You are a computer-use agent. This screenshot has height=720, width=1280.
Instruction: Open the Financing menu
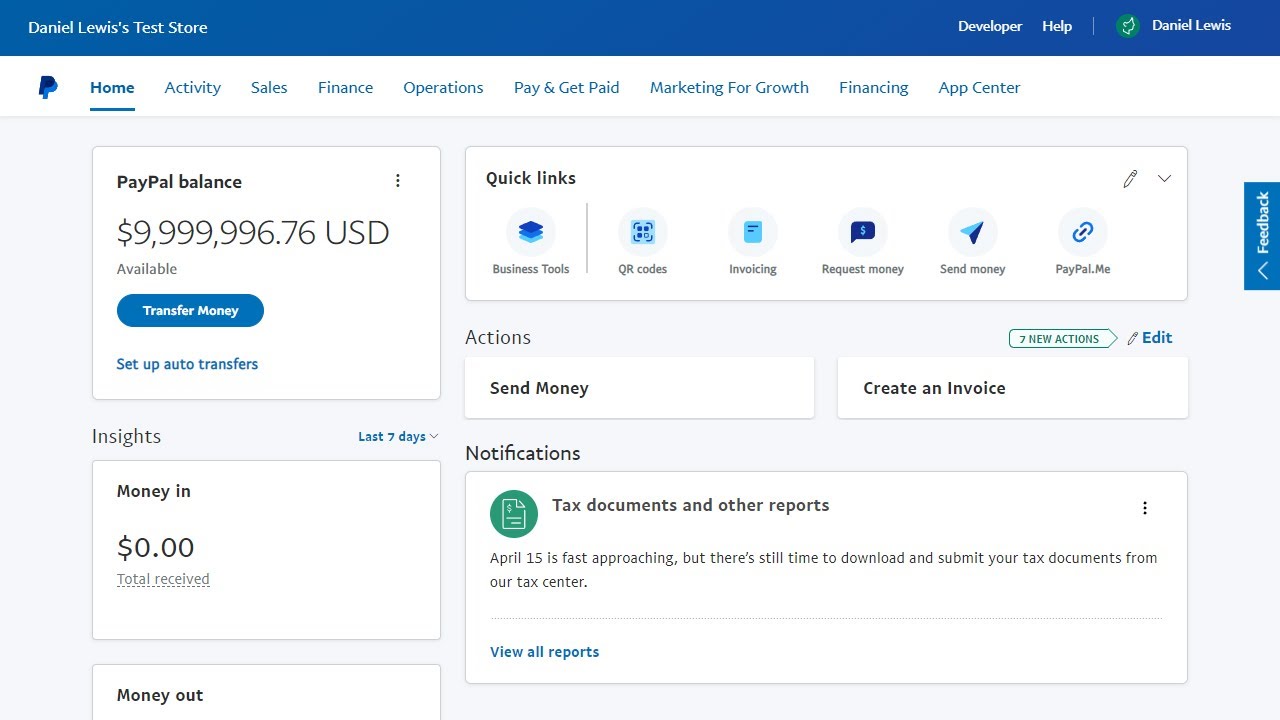873,88
